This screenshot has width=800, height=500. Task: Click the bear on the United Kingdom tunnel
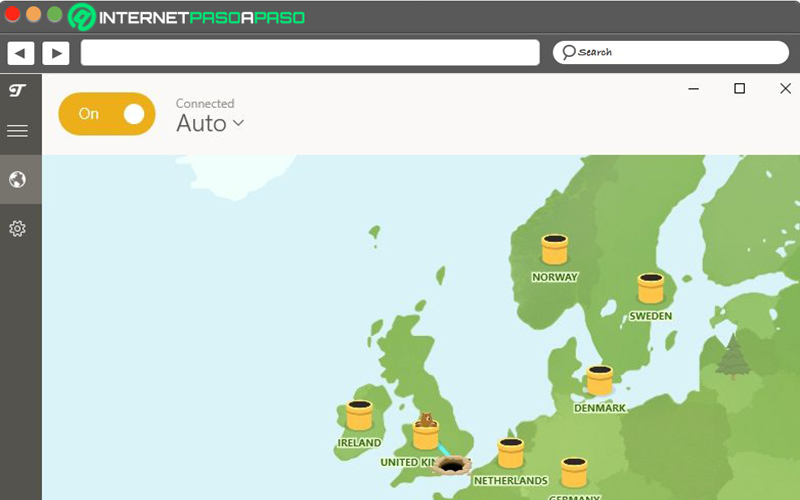(426, 420)
